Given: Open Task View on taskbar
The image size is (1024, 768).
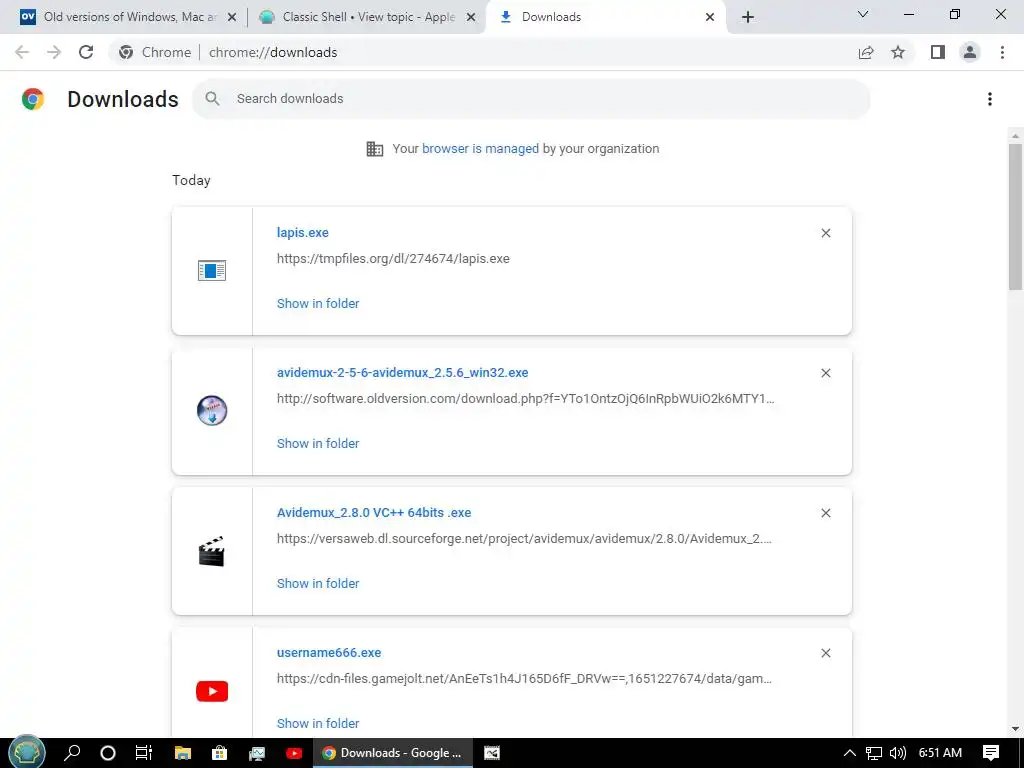Looking at the screenshot, I should click(x=144, y=753).
